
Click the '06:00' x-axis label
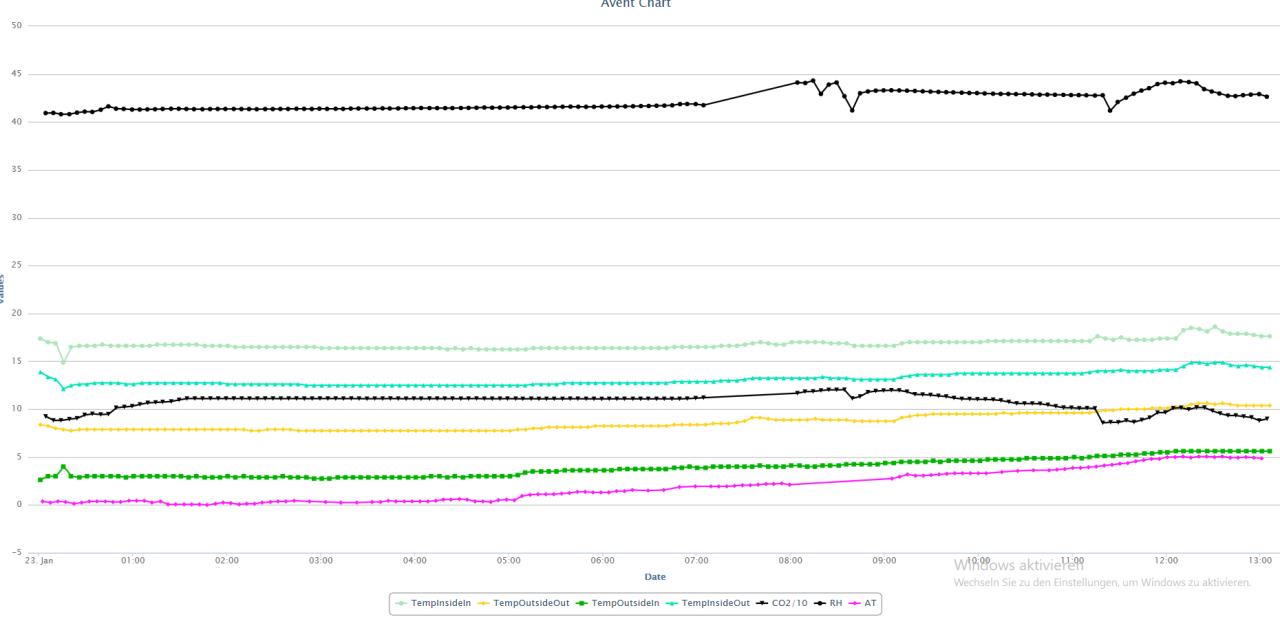(603, 560)
